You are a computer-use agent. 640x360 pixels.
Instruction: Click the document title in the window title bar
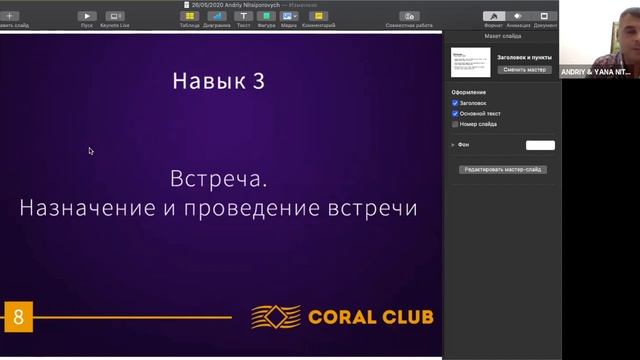[x=236, y=5]
